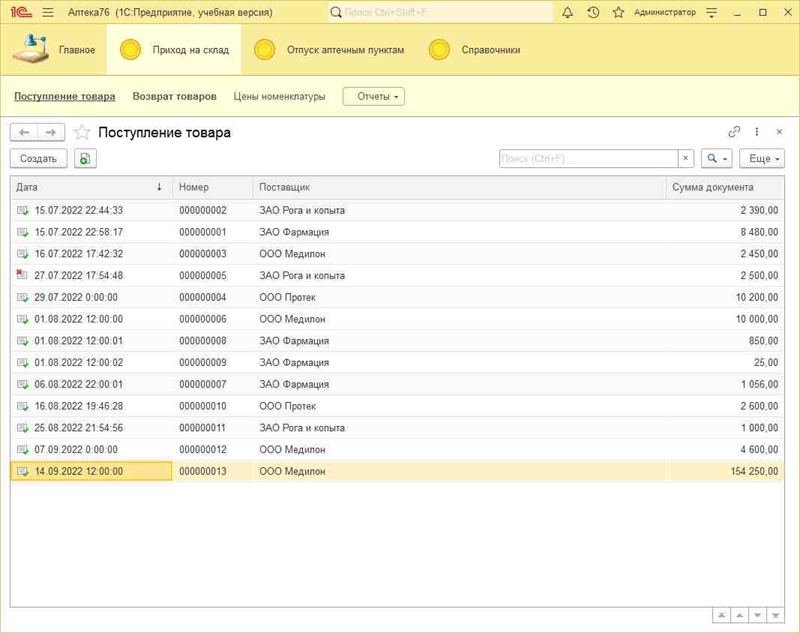The width and height of the screenshot is (800, 633).
Task: Click the Администратор user name
Action: point(665,12)
